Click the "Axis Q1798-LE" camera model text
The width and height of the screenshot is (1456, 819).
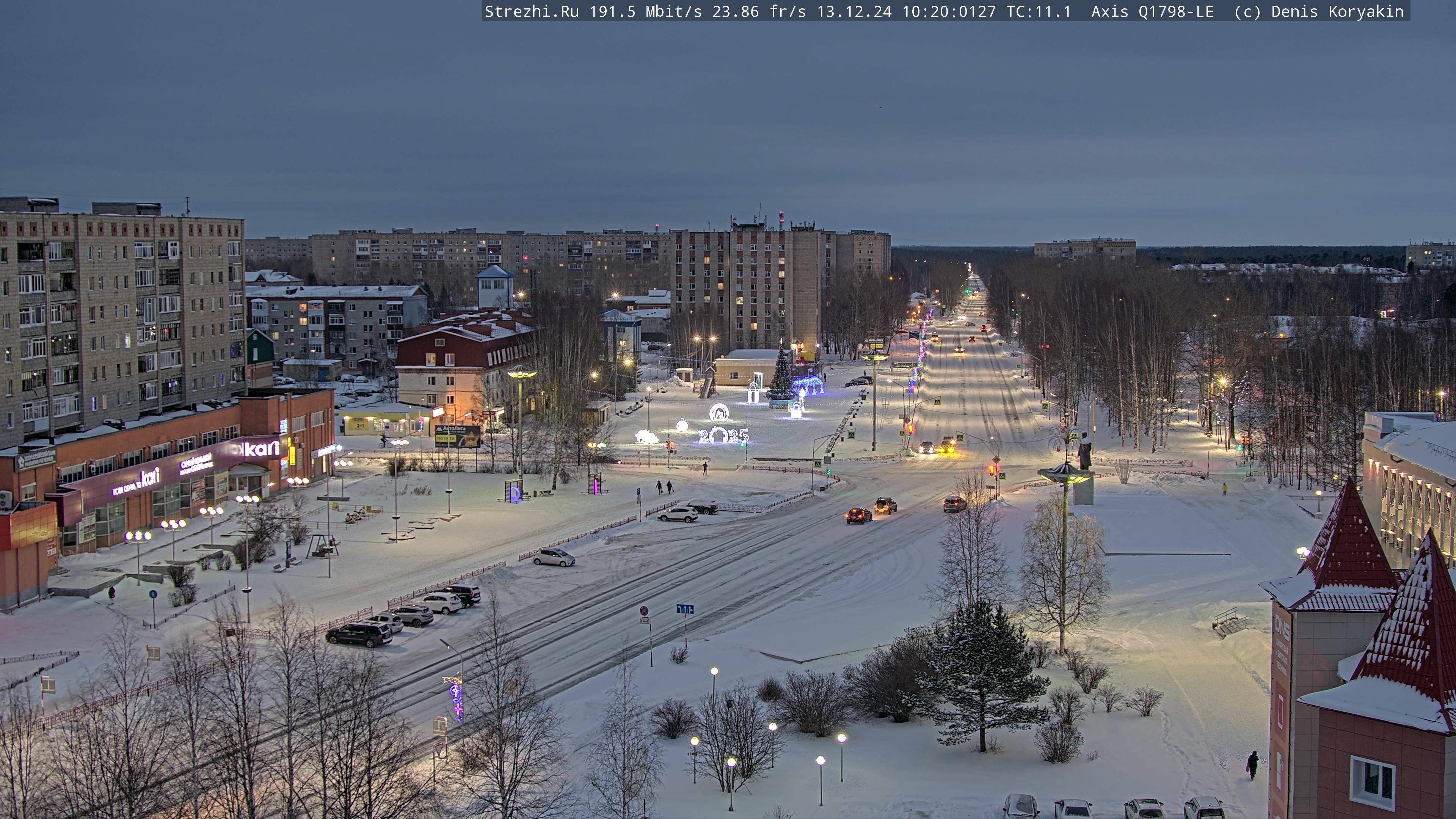(1153, 12)
